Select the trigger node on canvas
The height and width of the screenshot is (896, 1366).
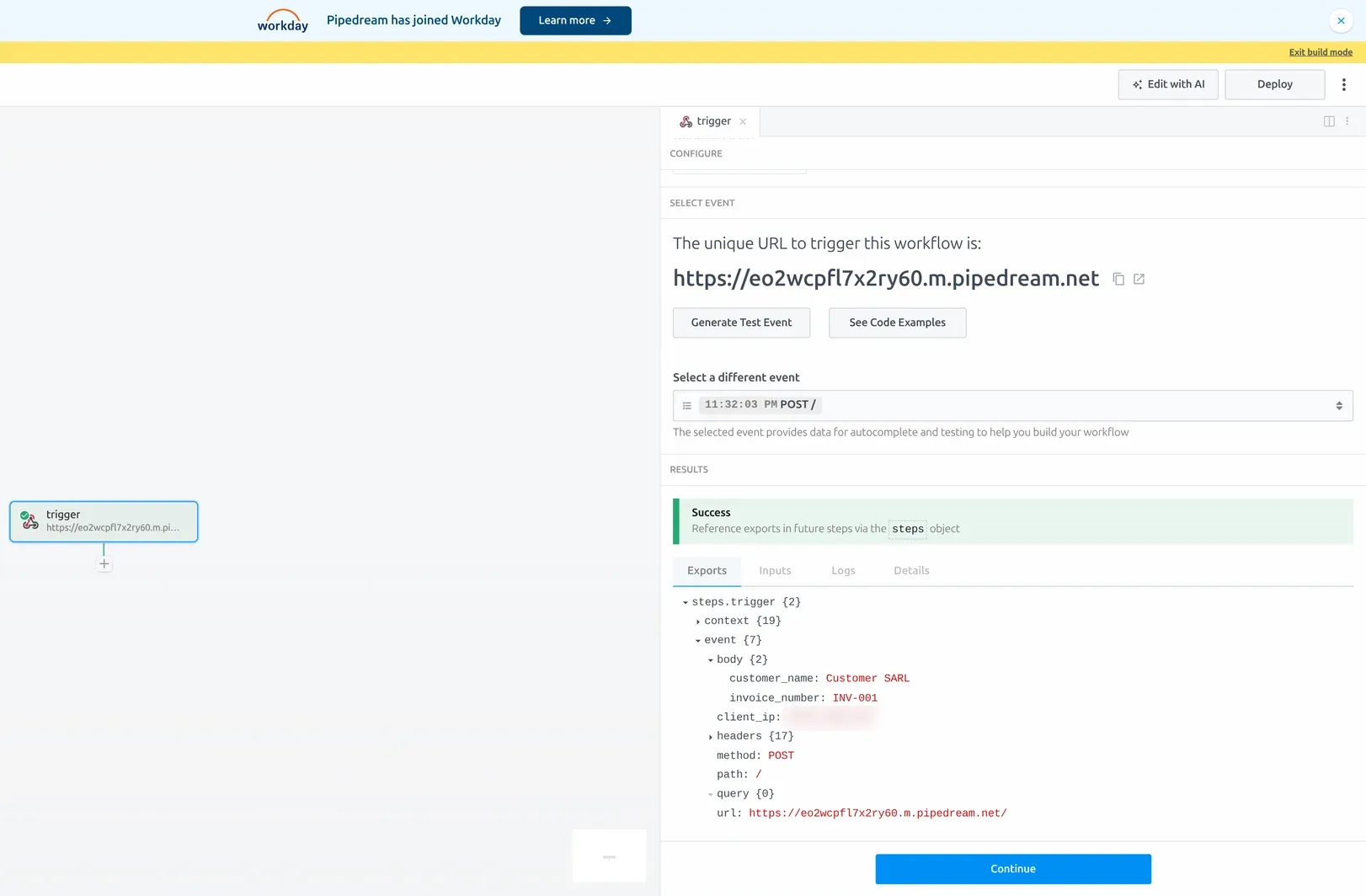[x=104, y=521]
